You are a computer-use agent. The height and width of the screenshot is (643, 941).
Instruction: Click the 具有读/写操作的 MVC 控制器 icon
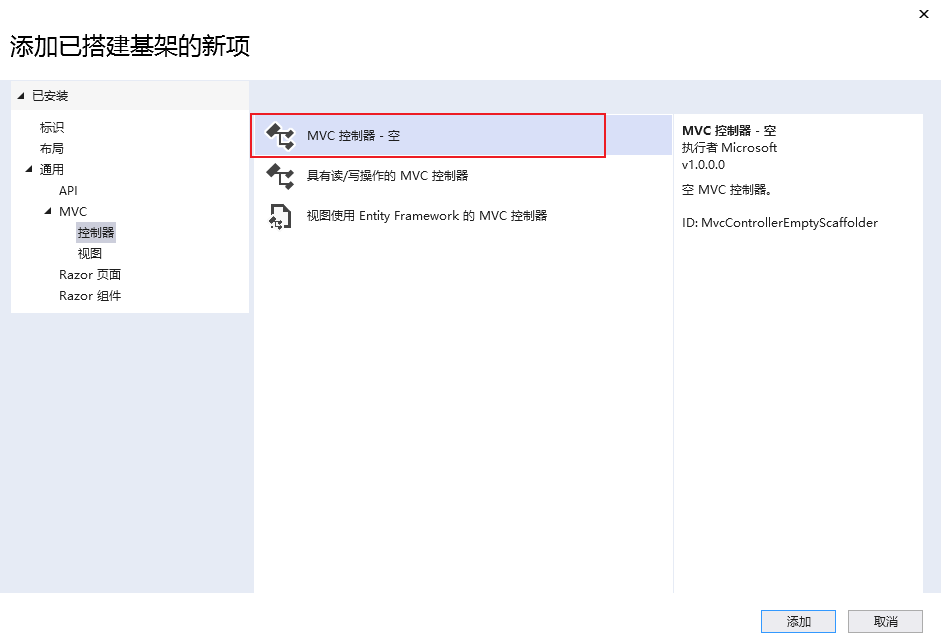[x=280, y=176]
